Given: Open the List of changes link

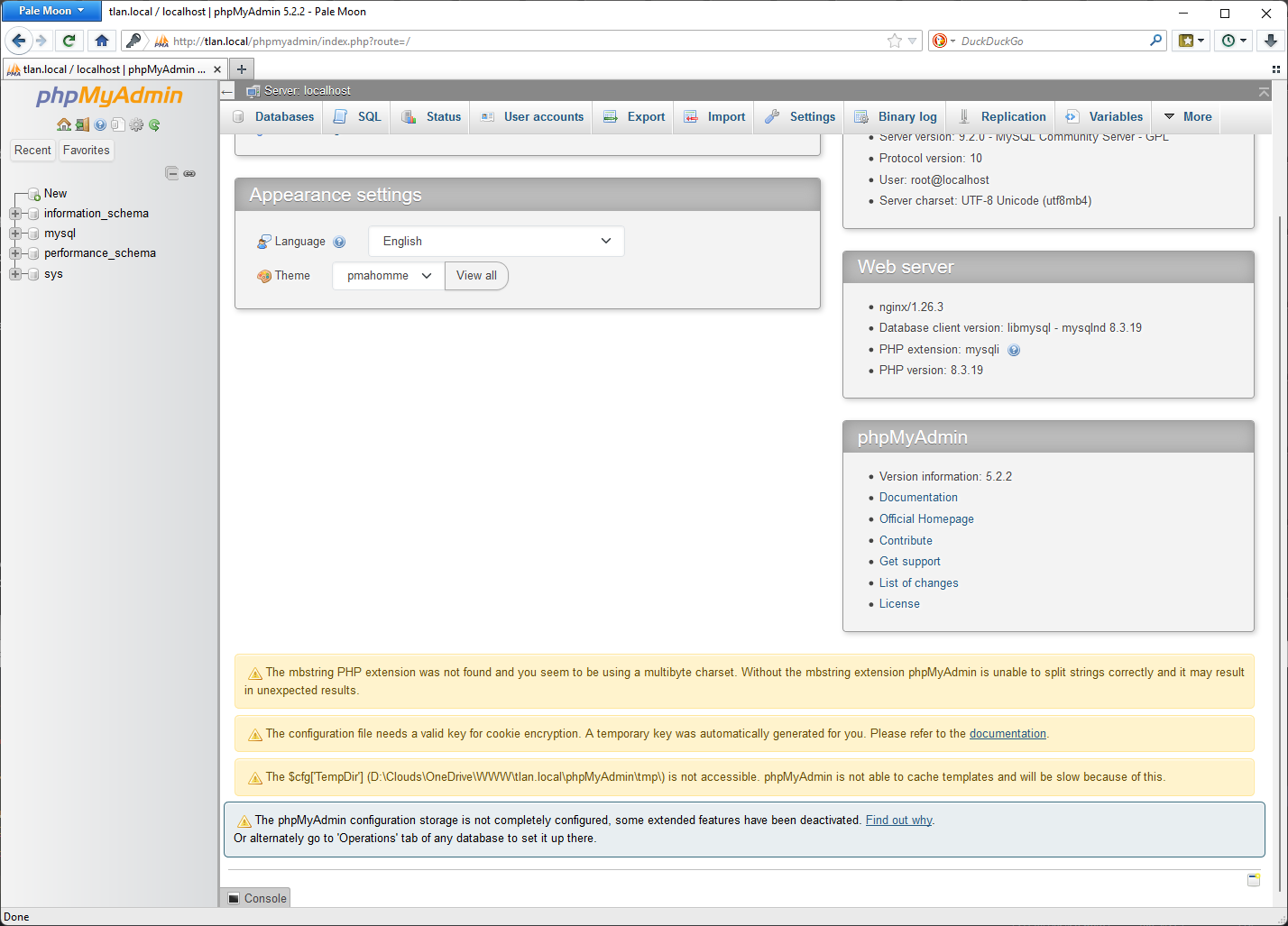Looking at the screenshot, I should click(918, 583).
